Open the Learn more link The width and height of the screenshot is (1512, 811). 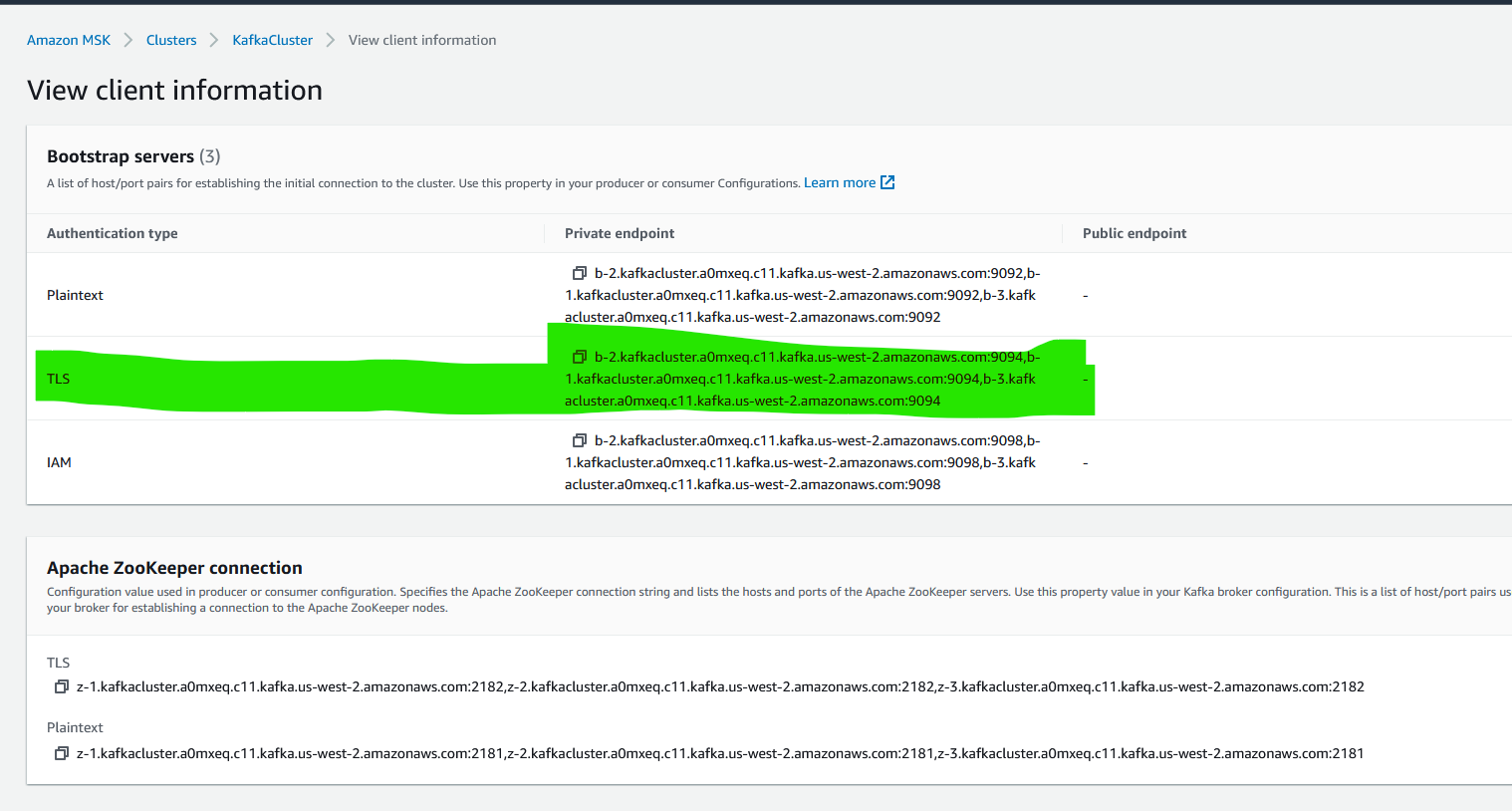tap(840, 182)
